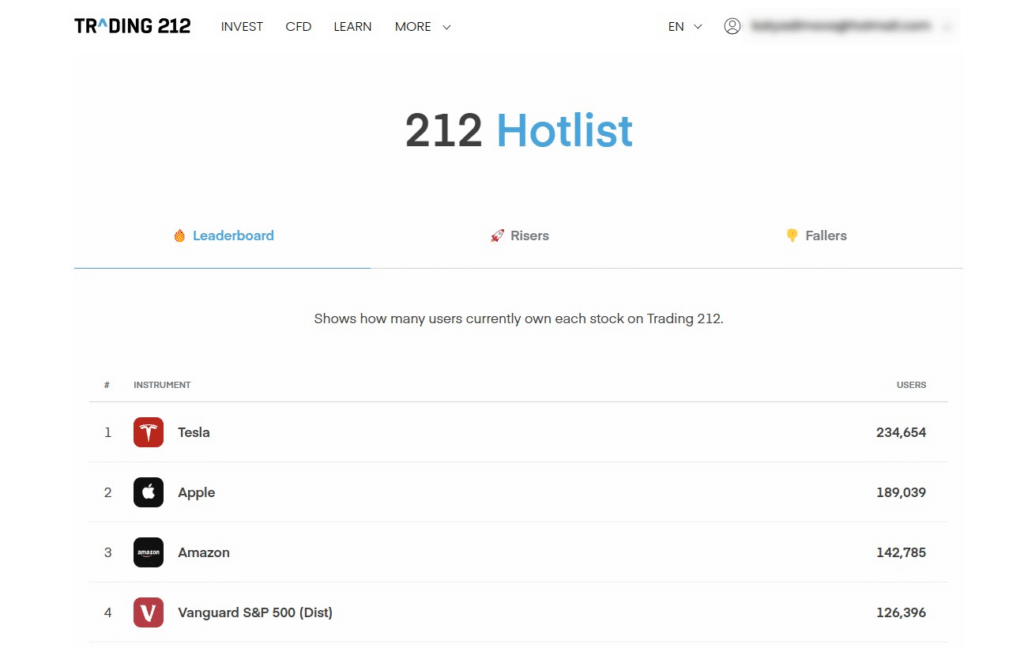Select Vanguard's user count 126,396
The image size is (1024, 648).
click(x=901, y=613)
